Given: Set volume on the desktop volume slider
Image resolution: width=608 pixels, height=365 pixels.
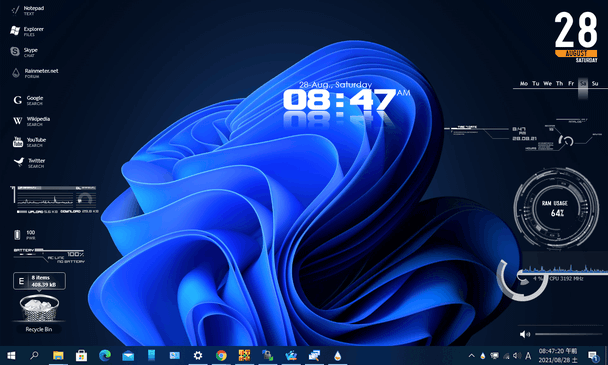Looking at the screenshot, I should [568, 334].
